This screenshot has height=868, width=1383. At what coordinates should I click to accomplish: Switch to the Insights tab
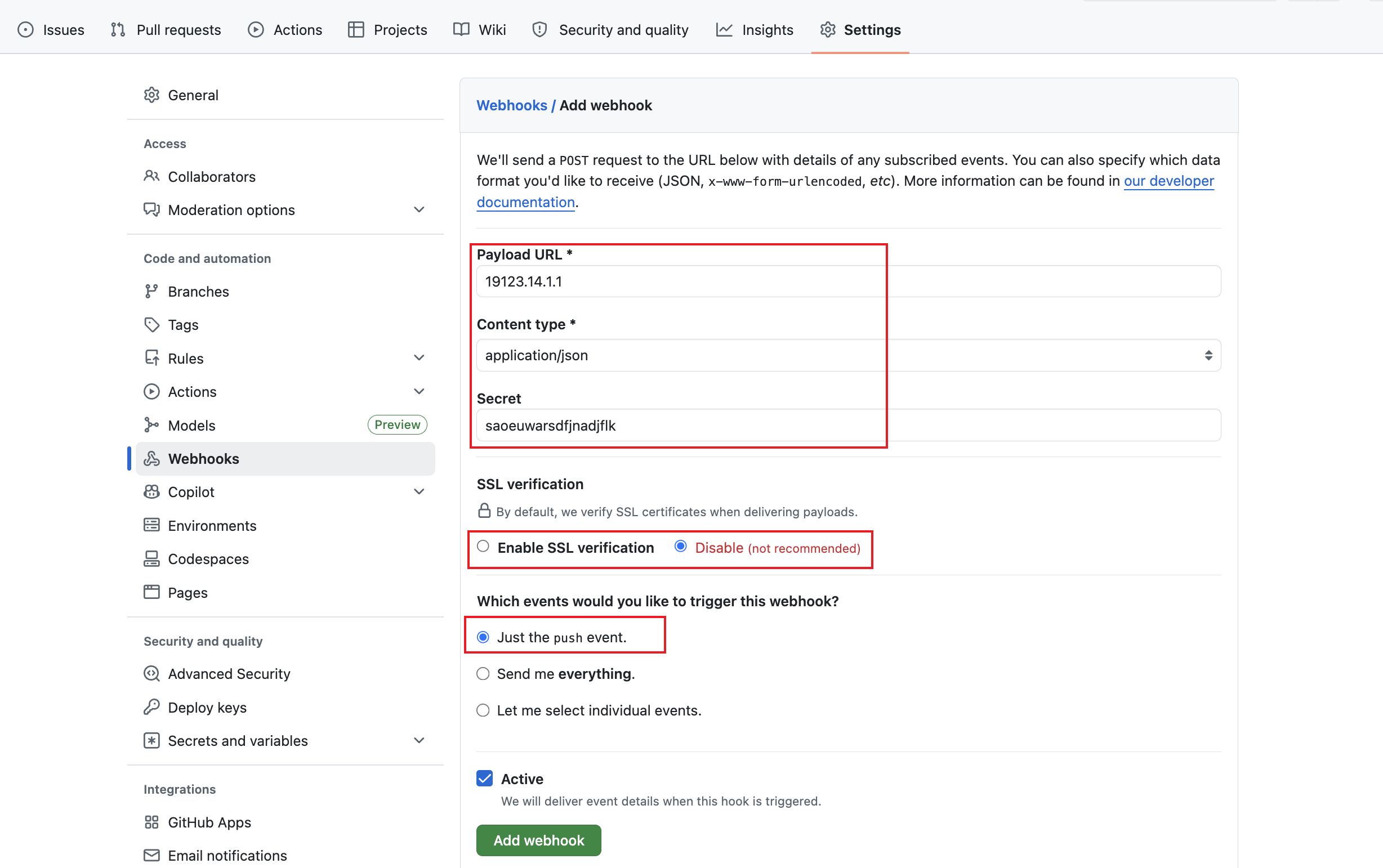tap(767, 29)
